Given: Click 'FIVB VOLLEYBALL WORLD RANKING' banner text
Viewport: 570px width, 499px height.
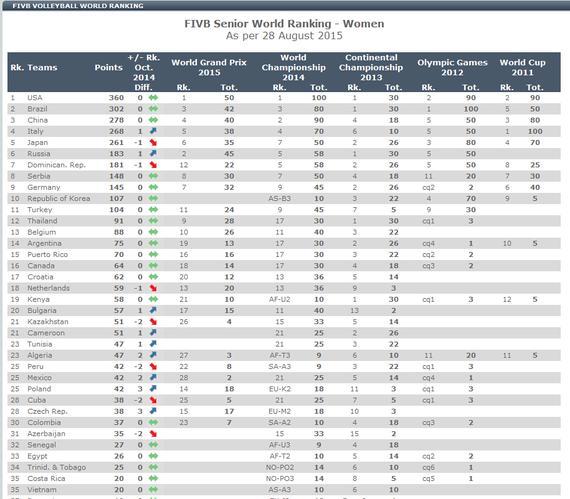Looking at the screenshot, I should [x=78, y=5].
